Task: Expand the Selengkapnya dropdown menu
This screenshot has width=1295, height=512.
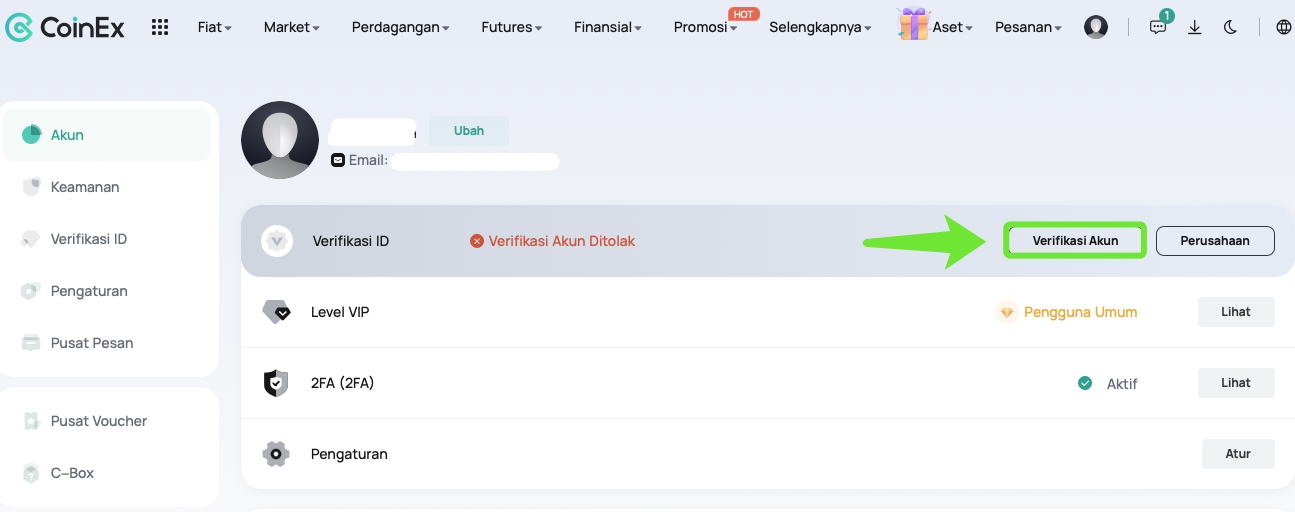Action: click(x=821, y=27)
